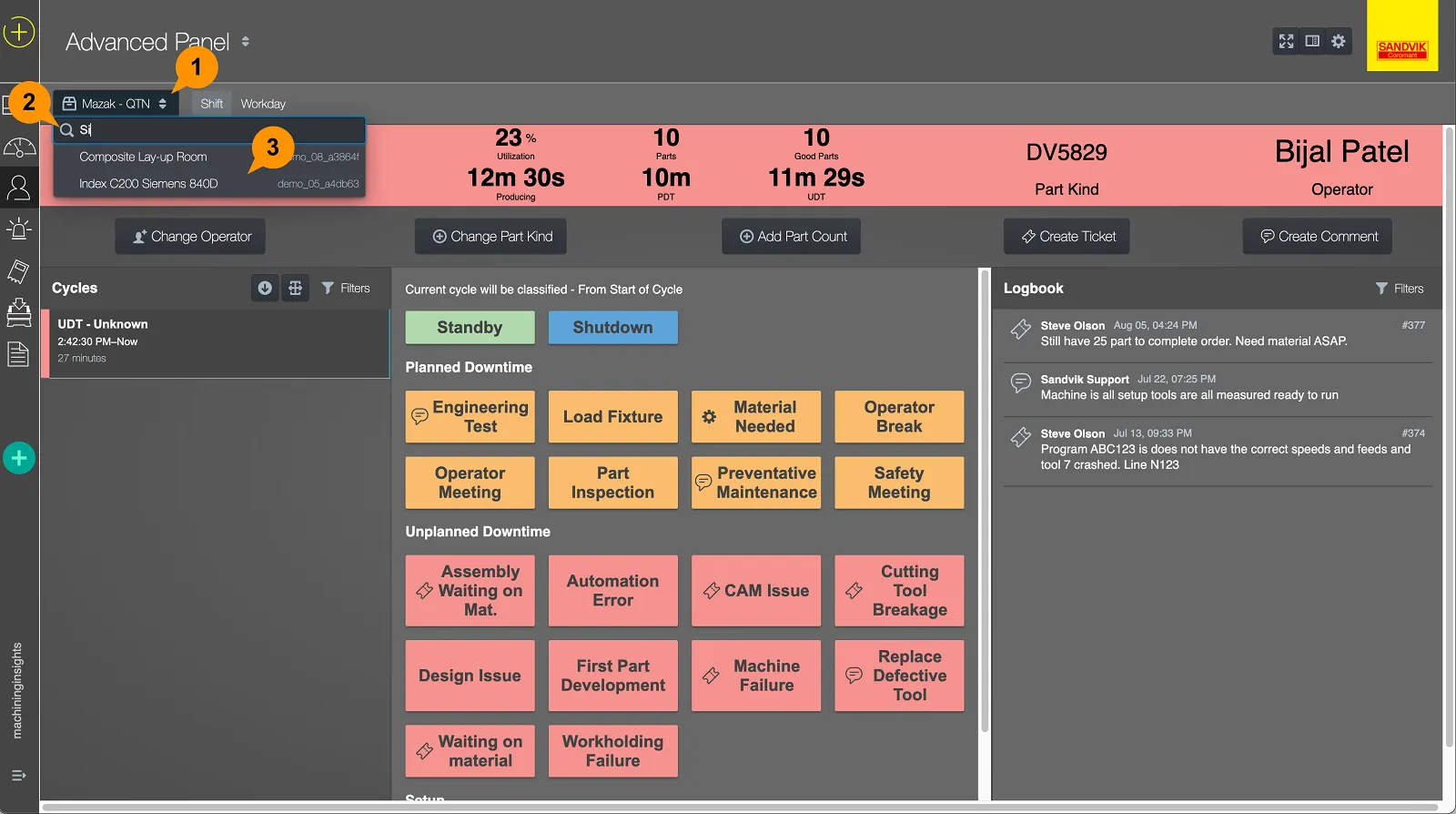Switch to the Shift view
This screenshot has width=1456, height=814.
tap(211, 104)
